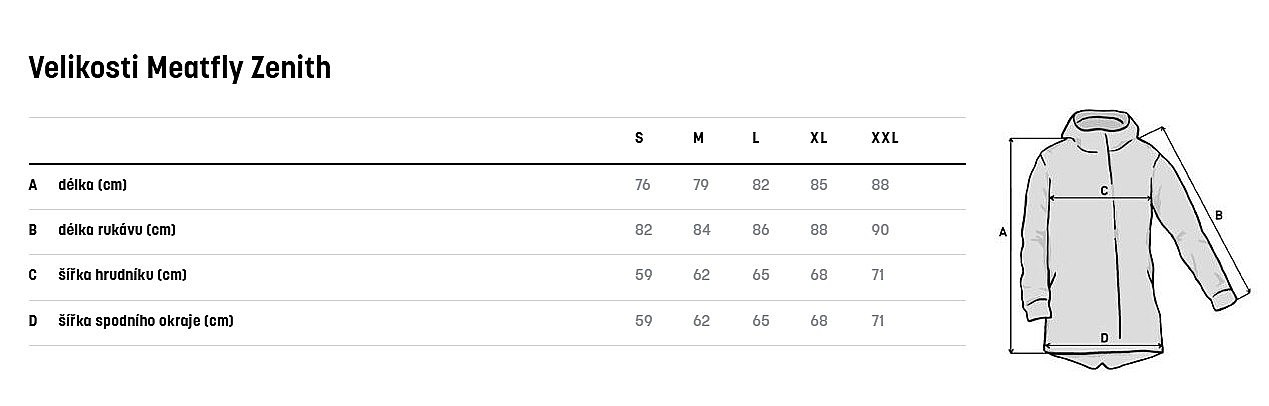Click the B sleeve label on the jacket diagram
1269x406 pixels.
click(1219, 213)
